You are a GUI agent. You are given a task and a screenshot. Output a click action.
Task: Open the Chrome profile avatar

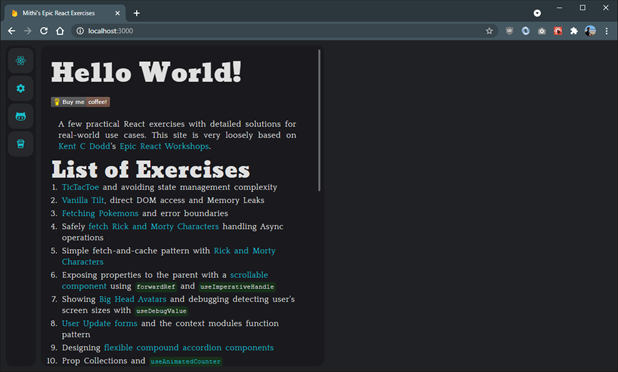coord(590,31)
